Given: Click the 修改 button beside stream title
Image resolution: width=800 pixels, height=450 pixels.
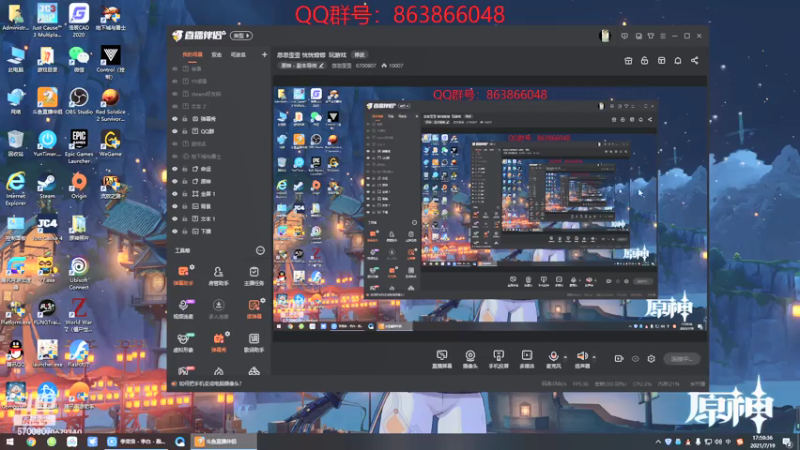Looking at the screenshot, I should click(360, 55).
